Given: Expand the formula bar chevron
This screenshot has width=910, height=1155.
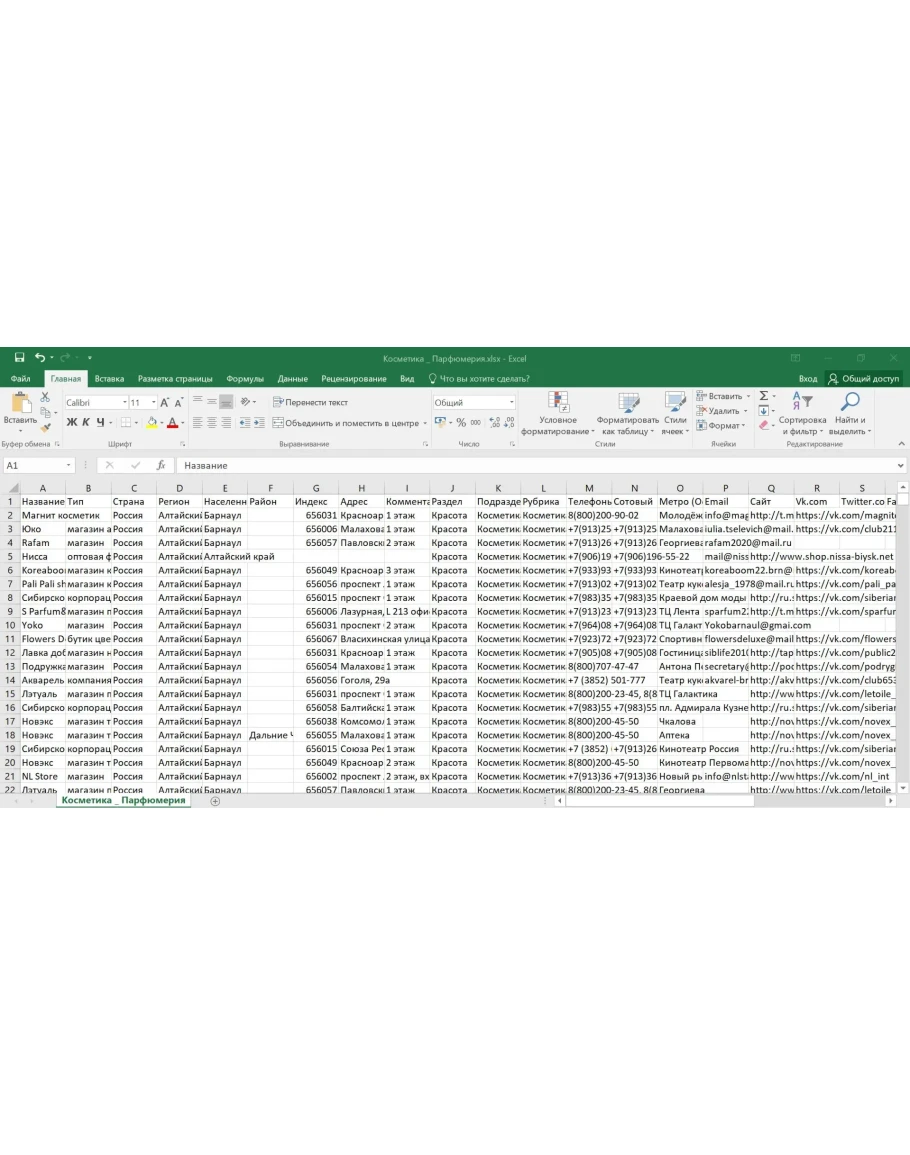Looking at the screenshot, I should click(x=900, y=466).
